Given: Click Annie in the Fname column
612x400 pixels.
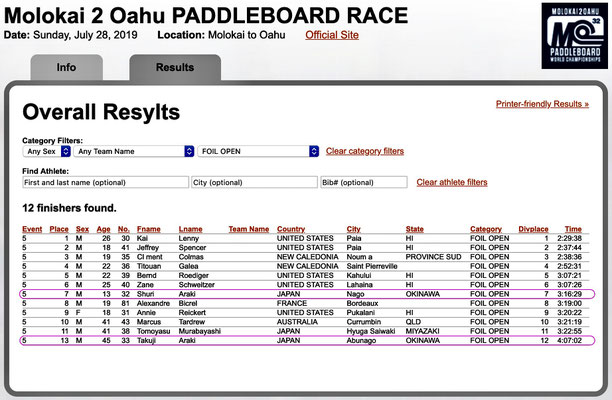Looking at the screenshot, I should [x=146, y=313].
